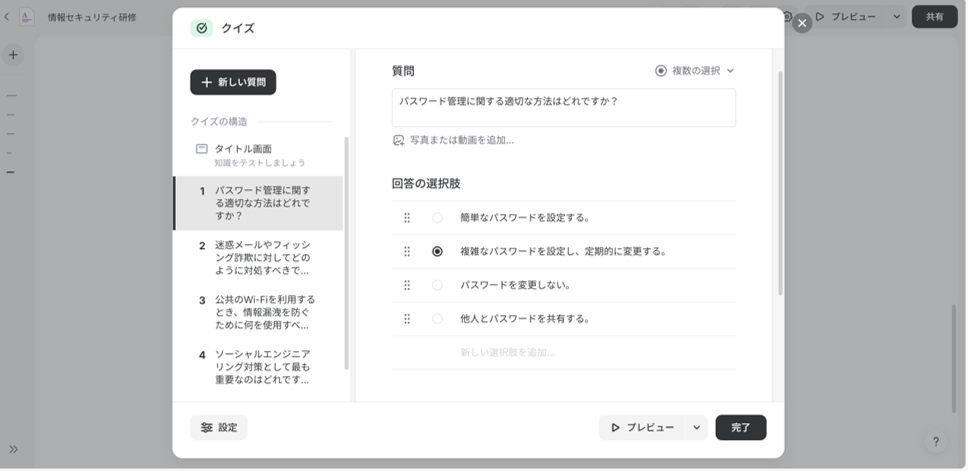Click the quiz checkmark icon in dialog header
This screenshot has height=471, width=968.
(x=201, y=28)
